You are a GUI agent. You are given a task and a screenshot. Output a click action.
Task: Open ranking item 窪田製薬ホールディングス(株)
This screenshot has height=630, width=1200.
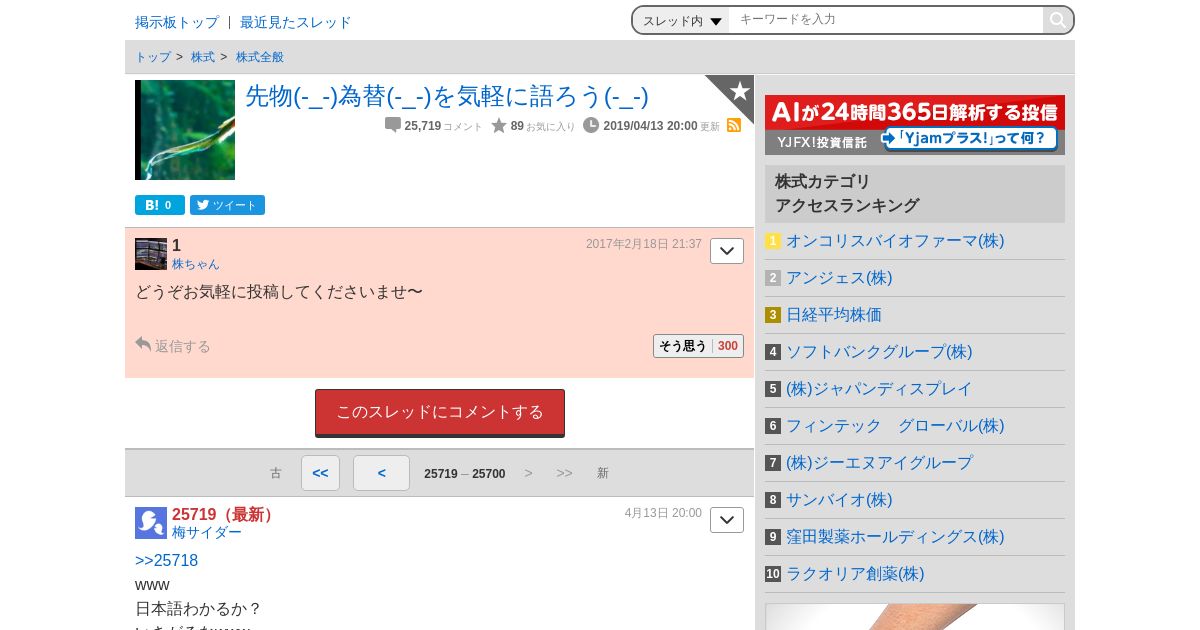click(x=895, y=537)
